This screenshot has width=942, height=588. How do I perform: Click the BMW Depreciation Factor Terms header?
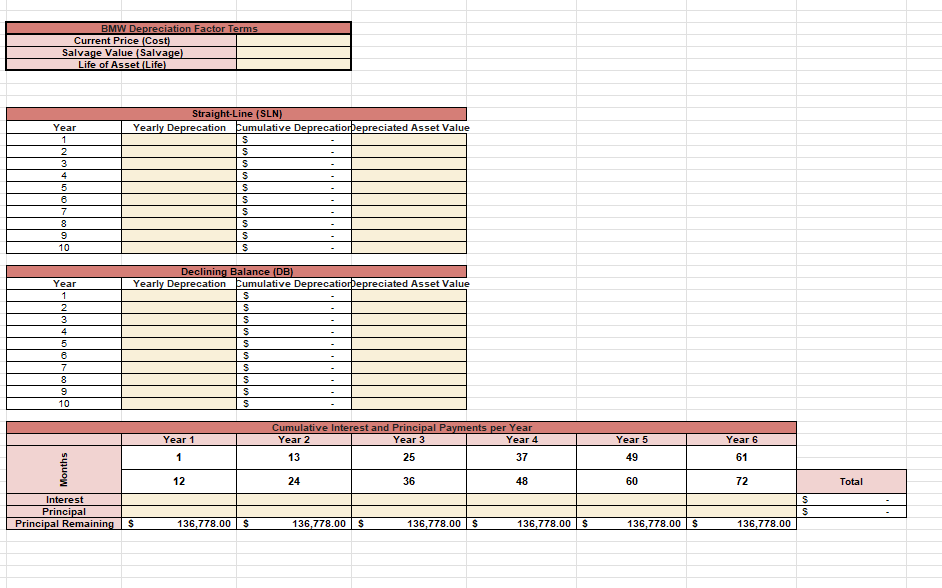[178, 29]
